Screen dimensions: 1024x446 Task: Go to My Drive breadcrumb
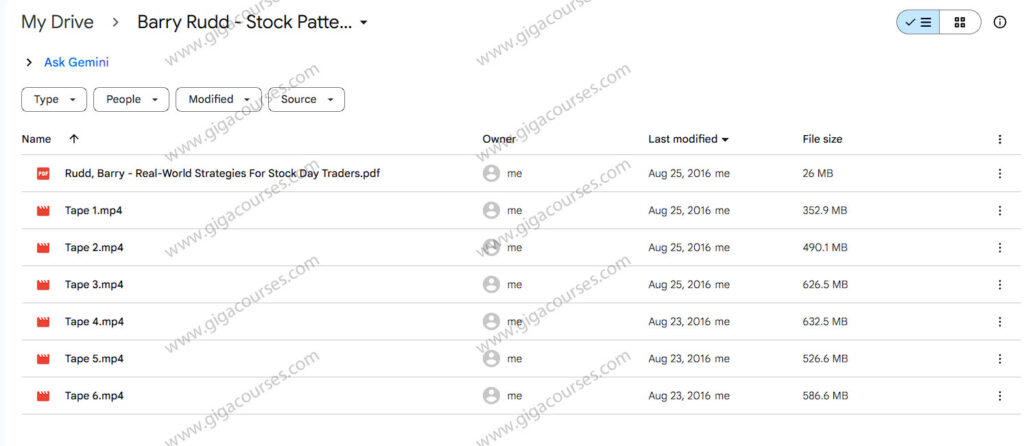coord(57,22)
